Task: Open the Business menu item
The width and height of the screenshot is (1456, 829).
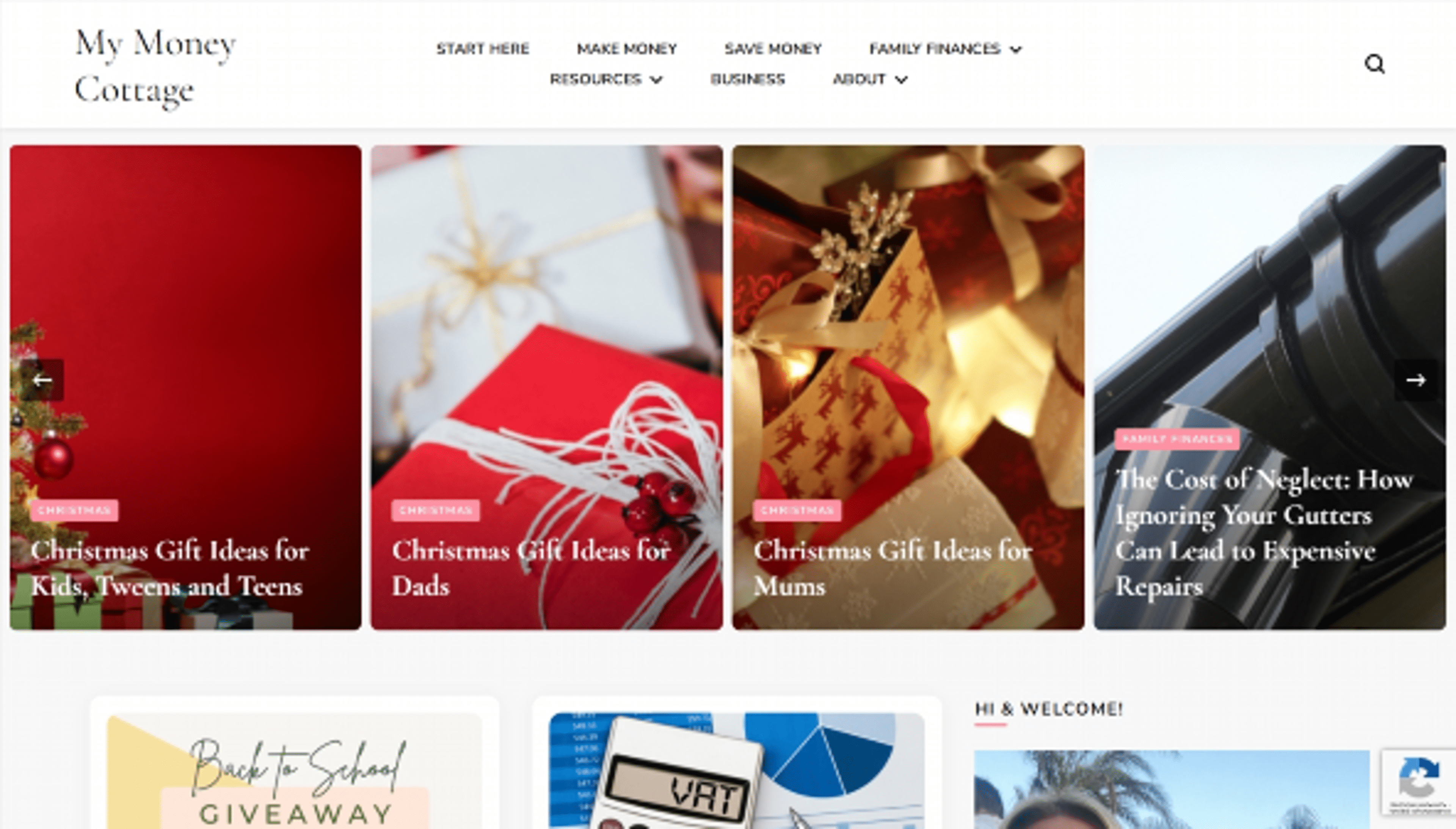Action: coord(747,79)
